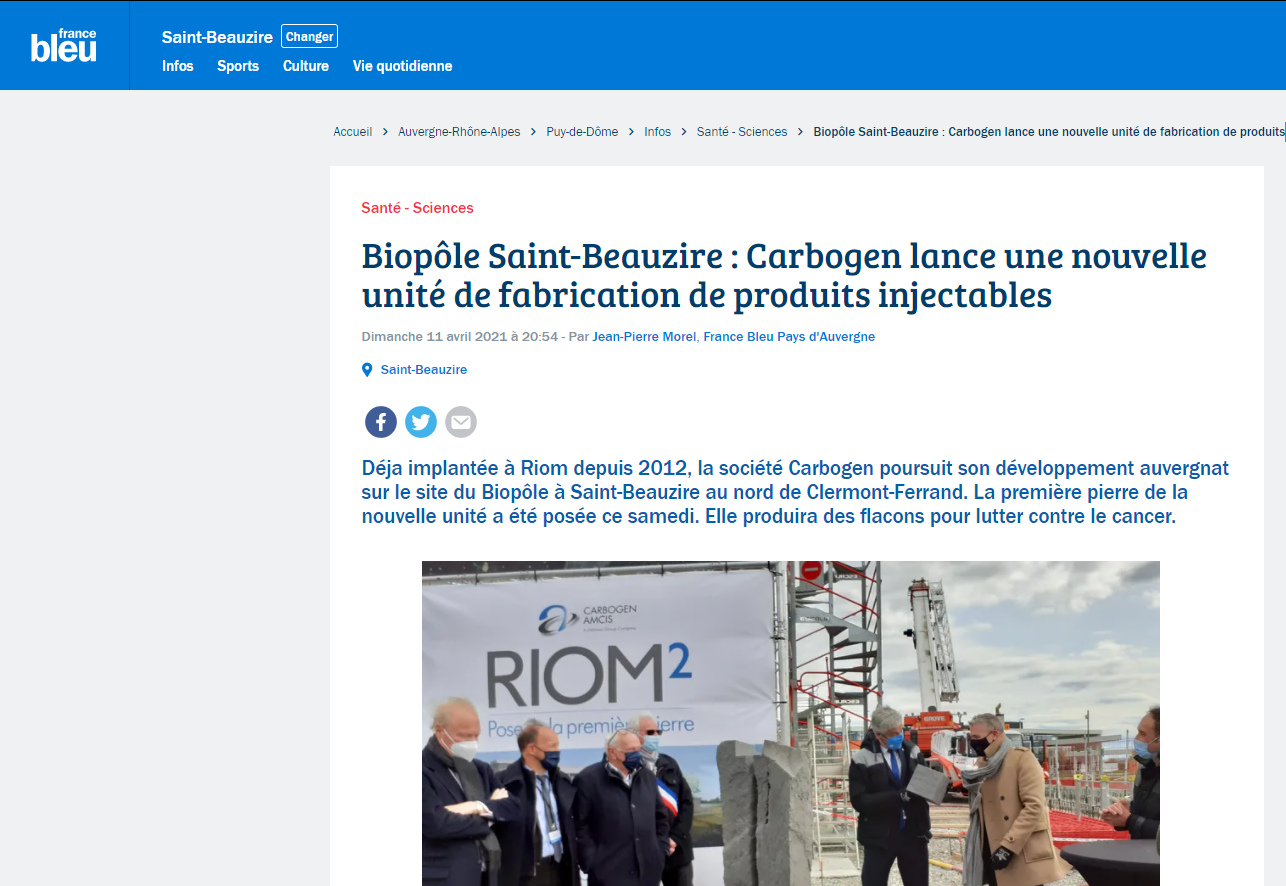Open the Saint-Beauzire location tag link
The image size is (1286, 886).
tap(424, 370)
